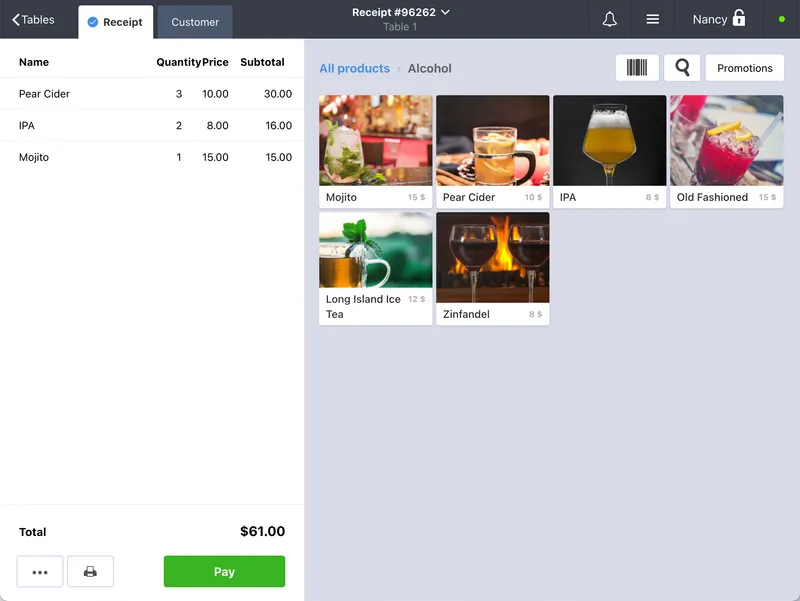The height and width of the screenshot is (601, 800).
Task: Click the product search magnifier icon
Action: [x=682, y=68]
